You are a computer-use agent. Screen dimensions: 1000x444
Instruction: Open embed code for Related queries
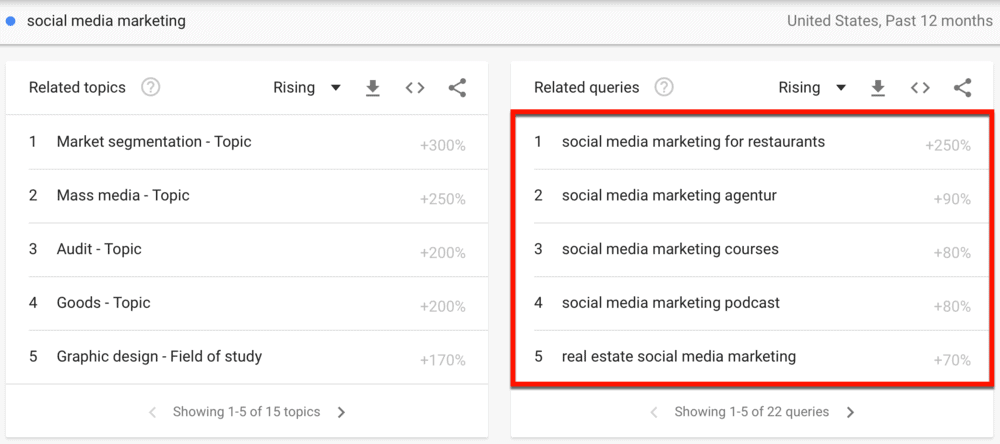tap(920, 88)
